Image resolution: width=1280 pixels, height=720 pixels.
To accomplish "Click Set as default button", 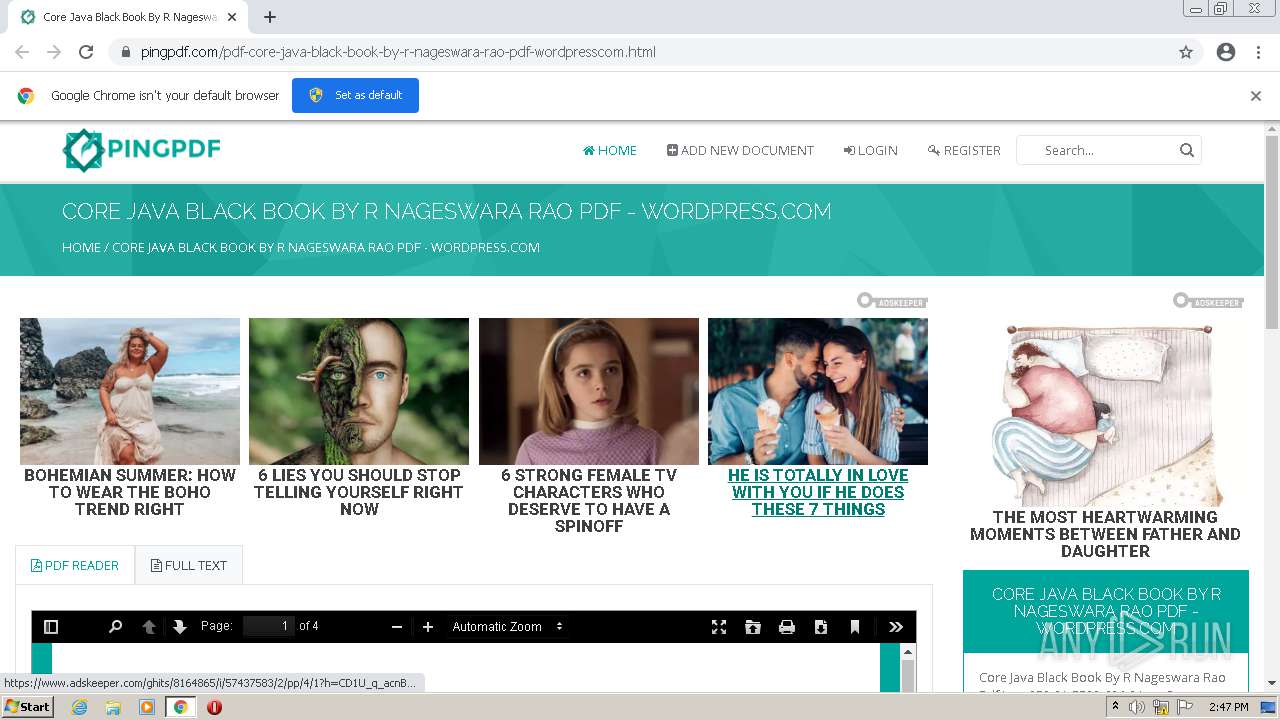I will [x=355, y=95].
